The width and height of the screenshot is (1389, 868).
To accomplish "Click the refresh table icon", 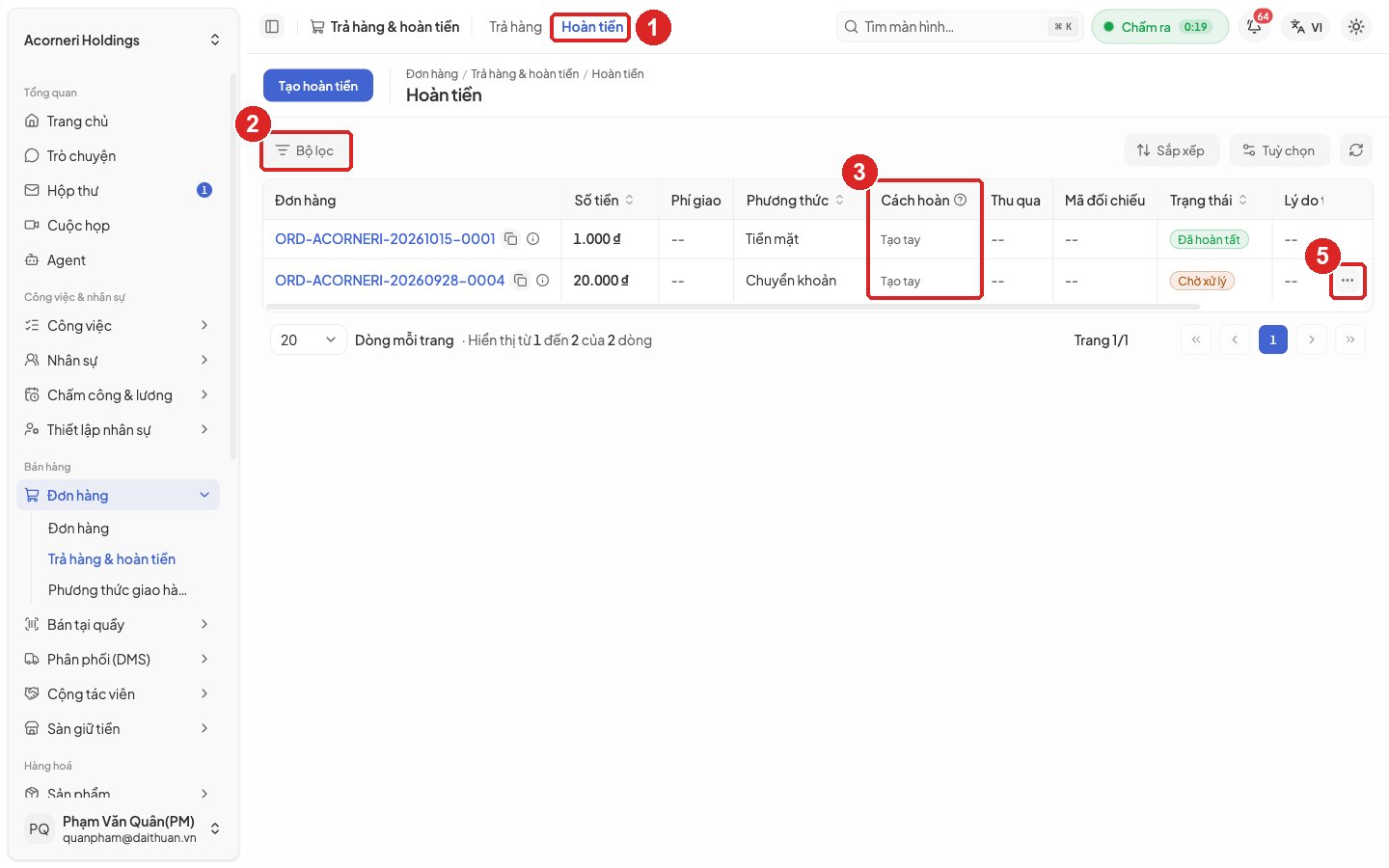I will coord(1356,150).
